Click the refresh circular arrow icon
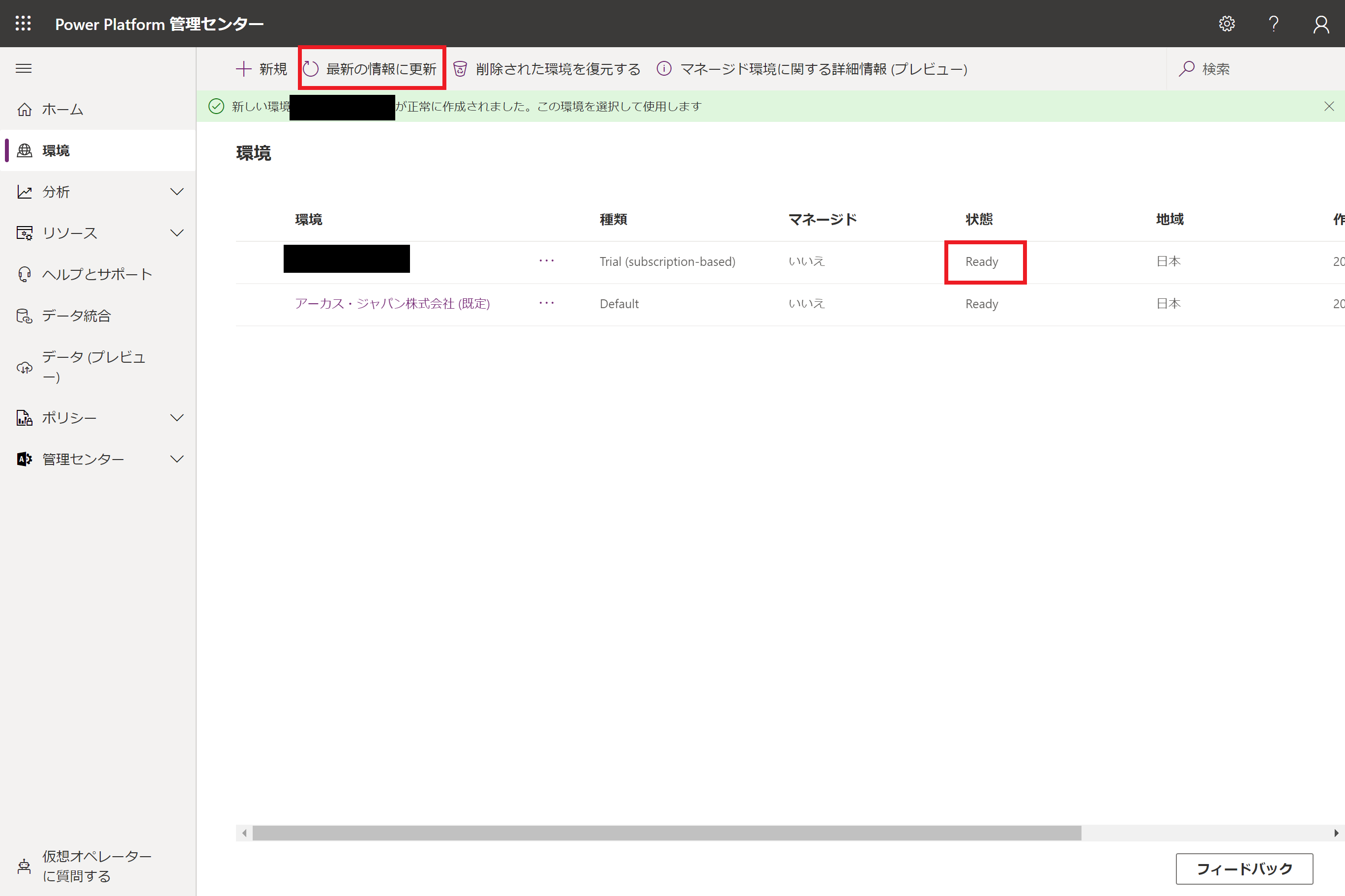Viewport: 1345px width, 896px height. pyautogui.click(x=310, y=69)
